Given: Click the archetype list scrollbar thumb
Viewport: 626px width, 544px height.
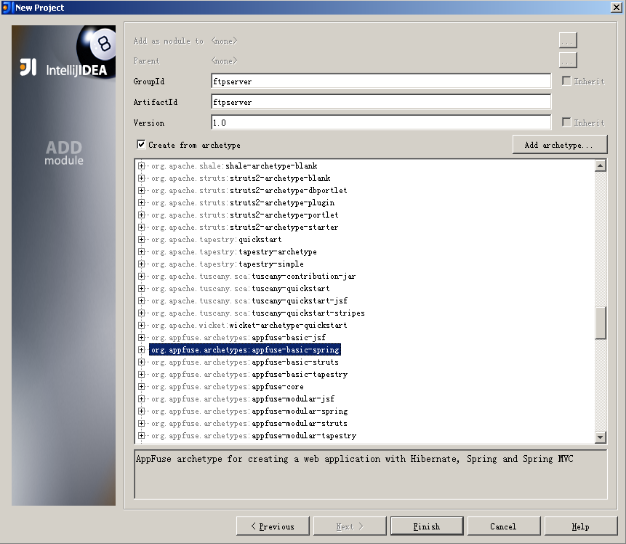Looking at the screenshot, I should (600, 323).
